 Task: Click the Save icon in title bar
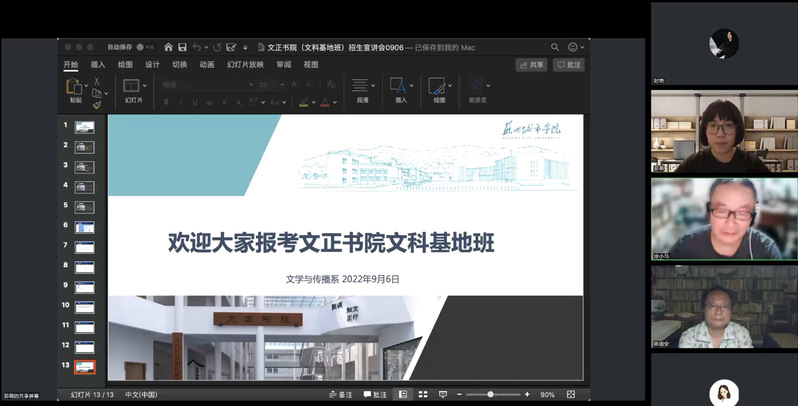tap(182, 47)
